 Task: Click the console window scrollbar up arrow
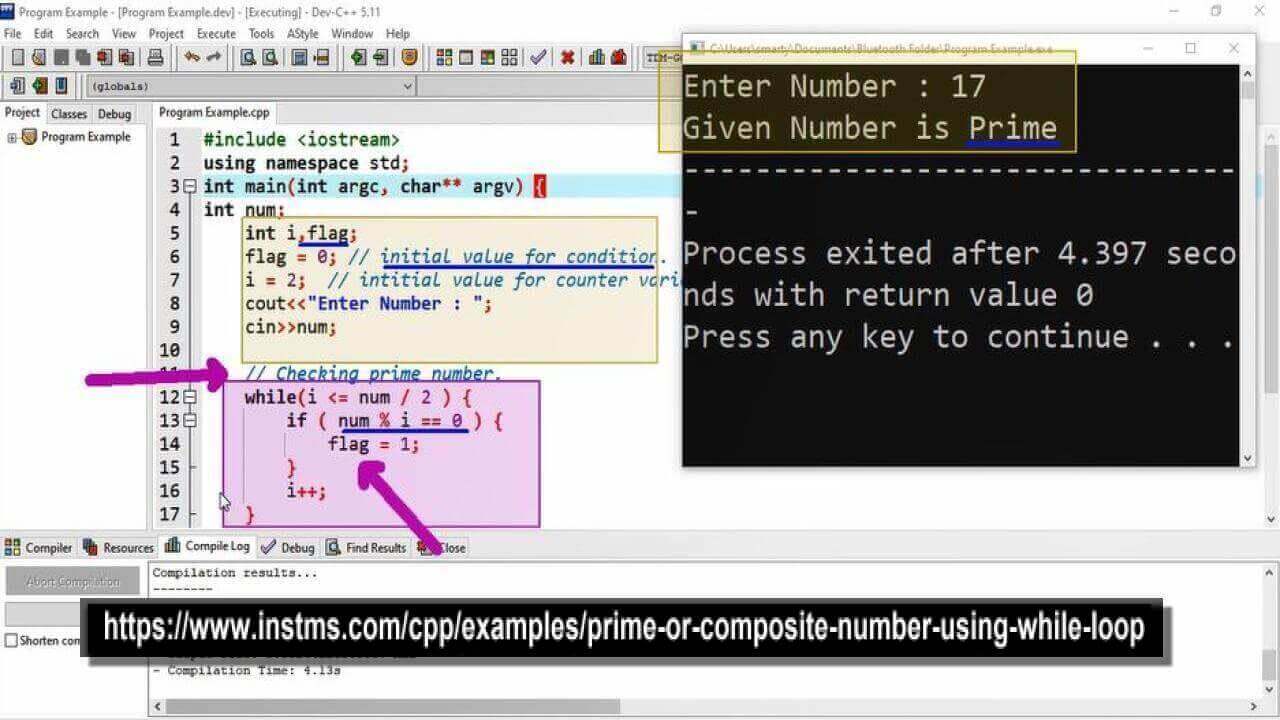coord(1248,74)
